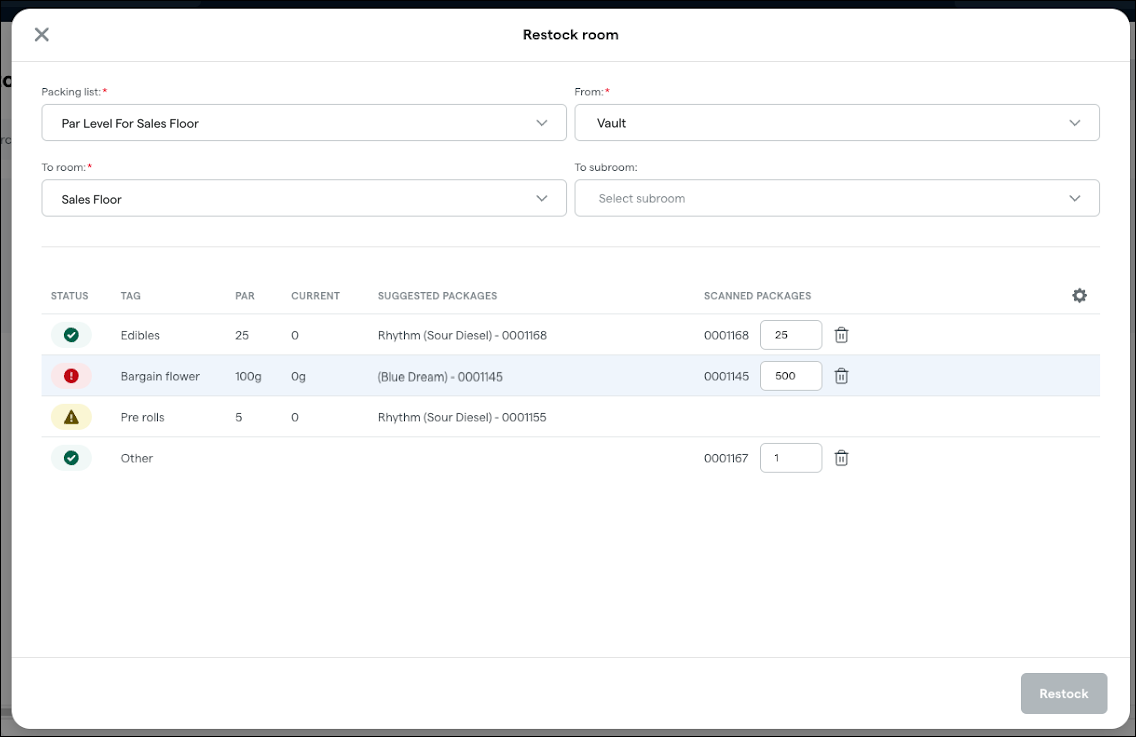
Task: Click the green check status icon on Other row
Action: tap(71, 458)
